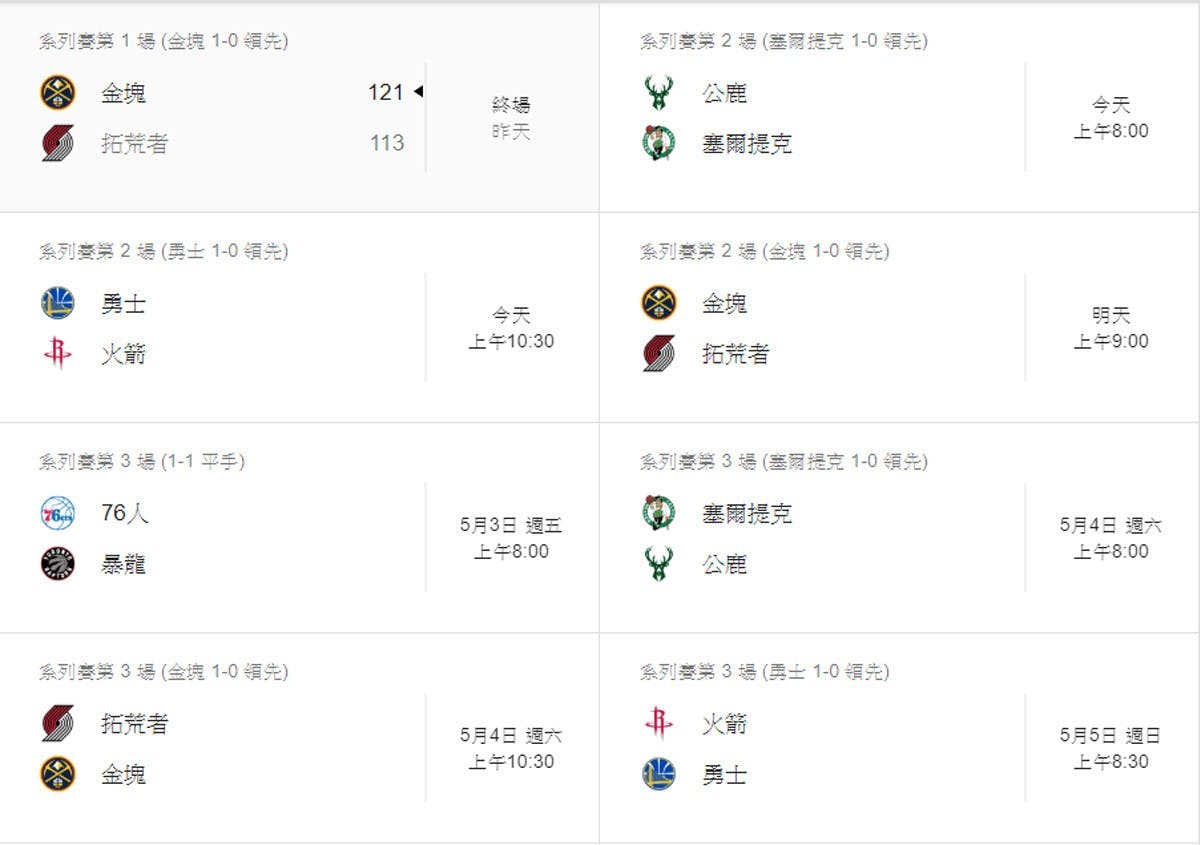The width and height of the screenshot is (1200, 845).
Task: Click the 5月3日 週五 上午8:00 game time
Action: click(511, 538)
